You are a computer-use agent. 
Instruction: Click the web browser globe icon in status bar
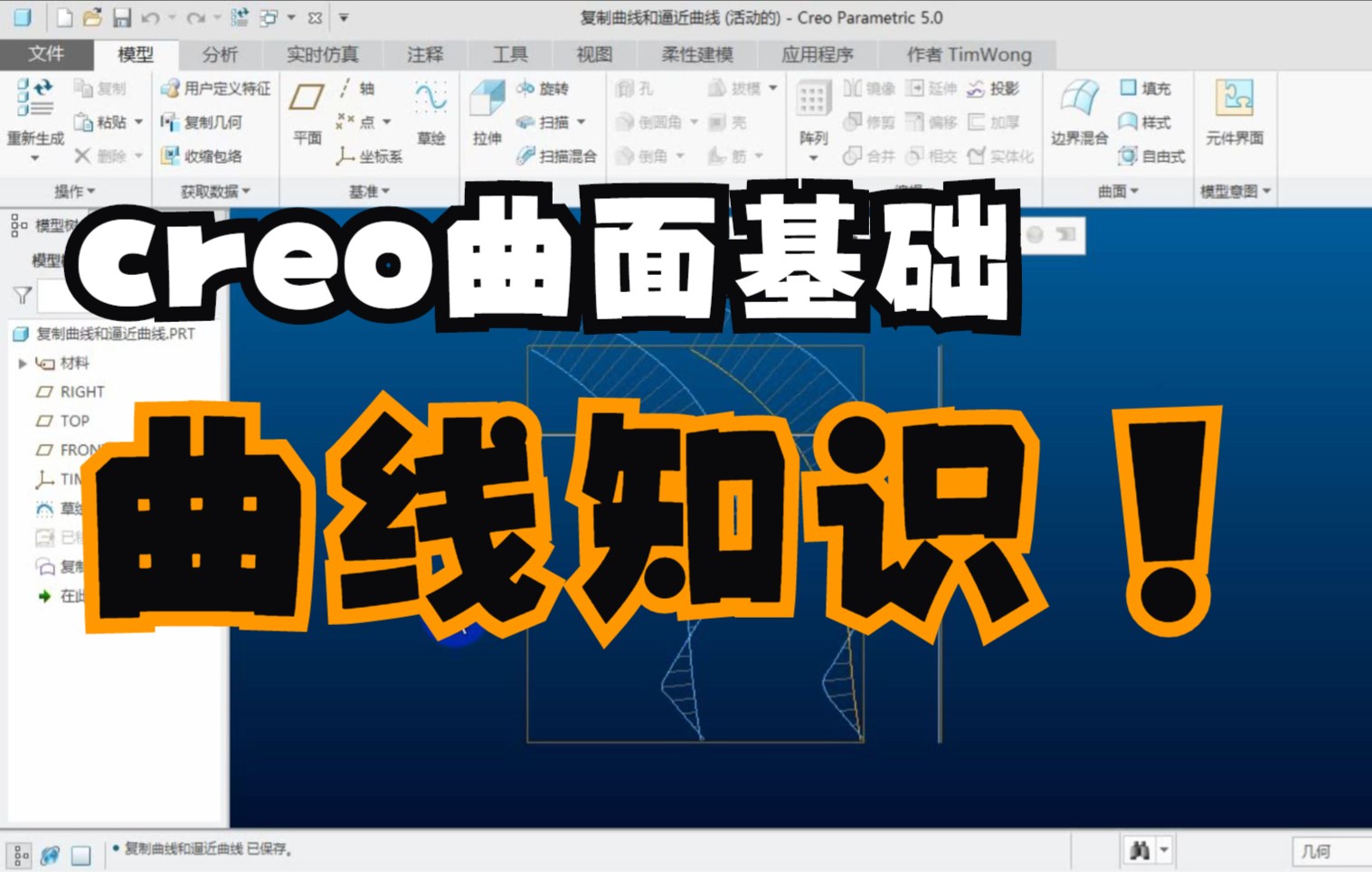(x=51, y=854)
